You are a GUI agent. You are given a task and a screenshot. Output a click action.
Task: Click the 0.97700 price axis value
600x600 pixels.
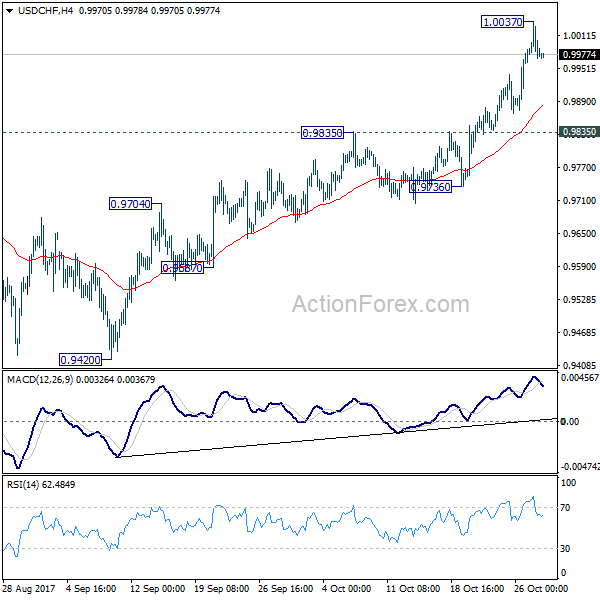point(579,168)
